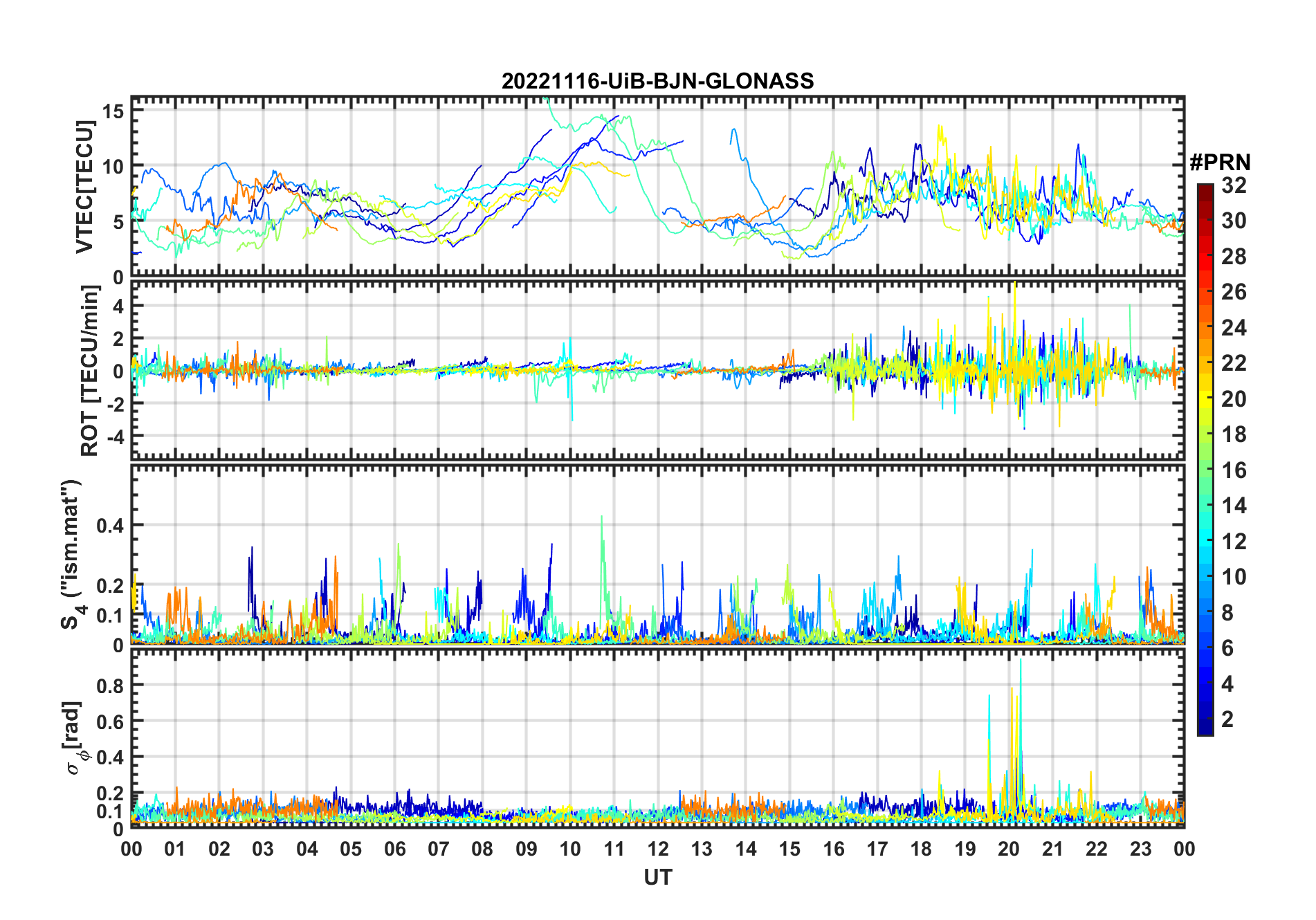
Task: Click the S4 ("ism.mat") axis label
Action: (x=73, y=554)
